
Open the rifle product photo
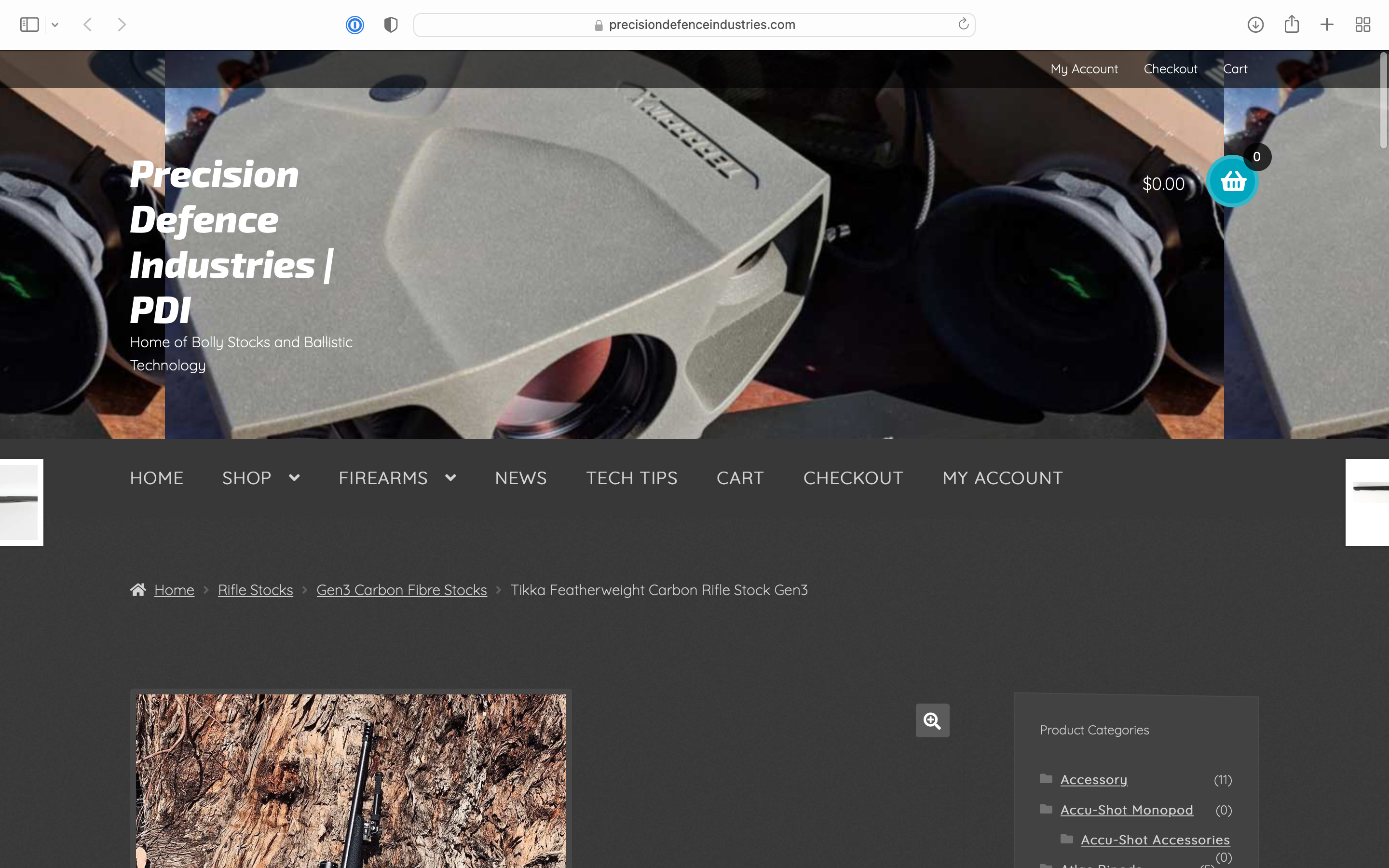click(351, 781)
